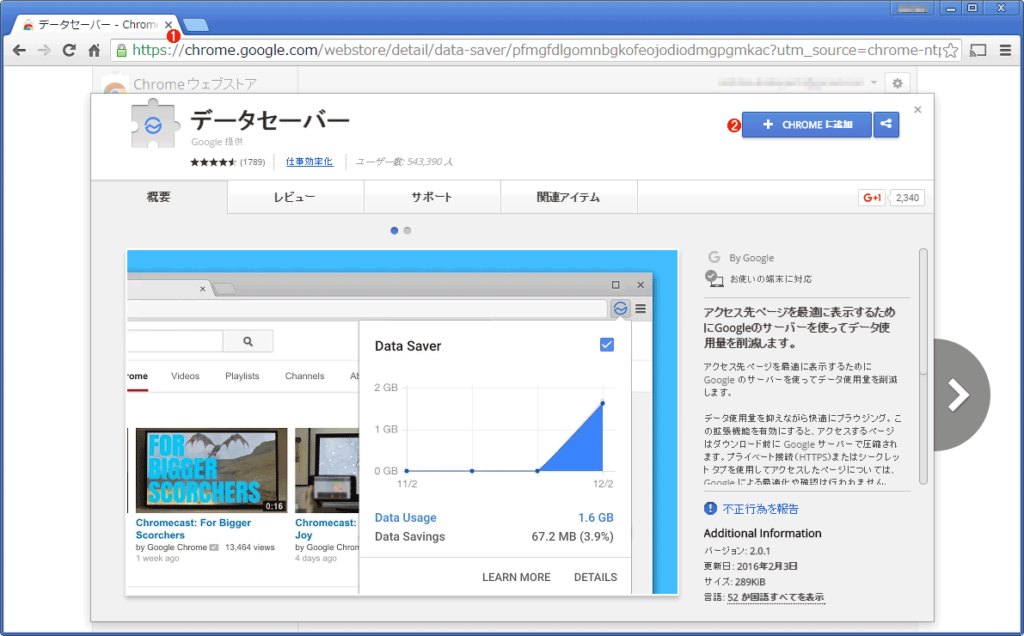
Task: Click the device compatibility icon お使いの端末に対応
Action: click(714, 278)
